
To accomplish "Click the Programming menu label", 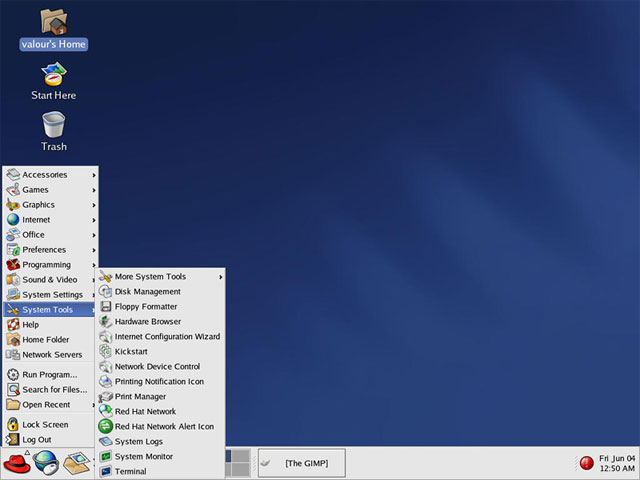I will coord(47,265).
